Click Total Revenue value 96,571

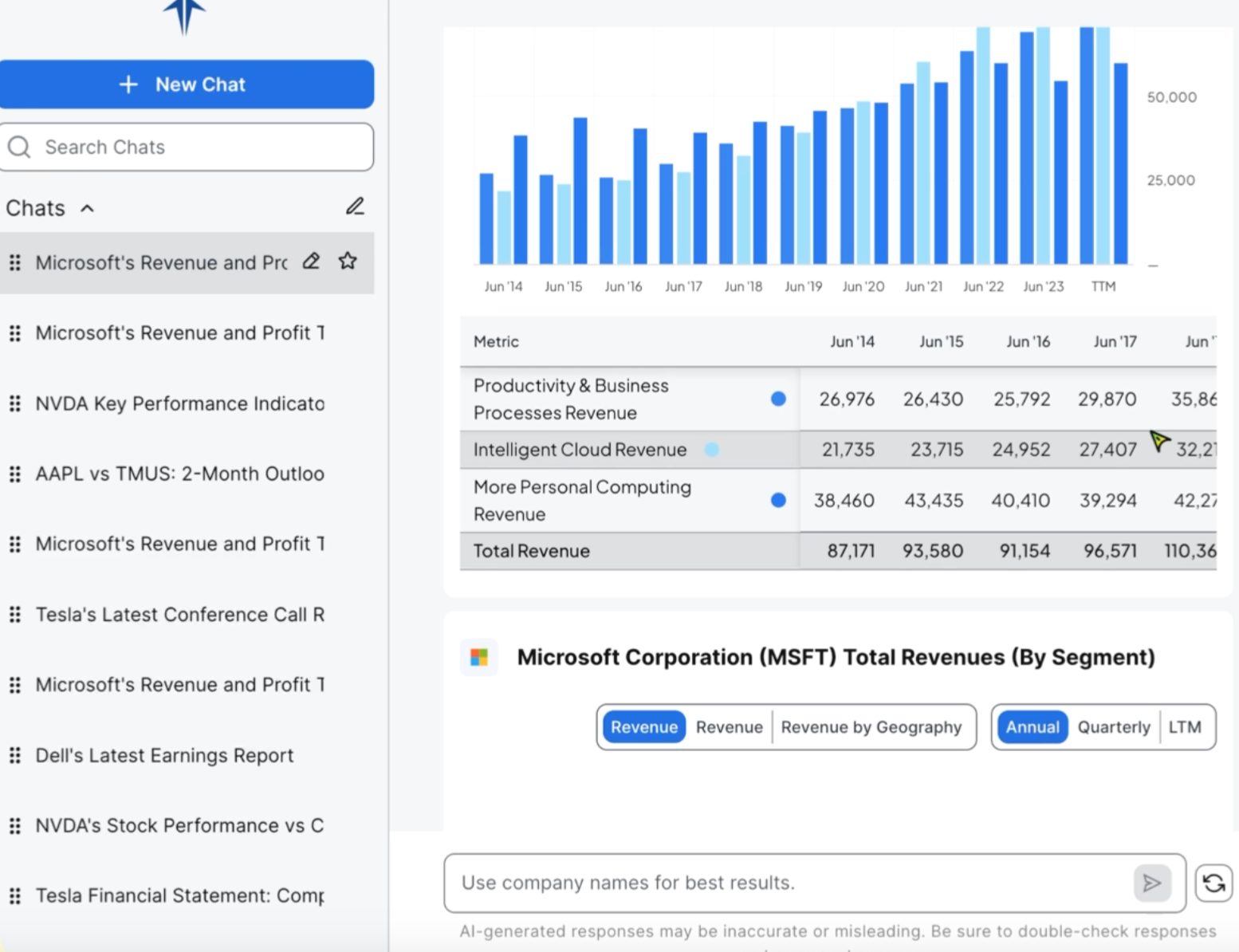click(x=1110, y=551)
